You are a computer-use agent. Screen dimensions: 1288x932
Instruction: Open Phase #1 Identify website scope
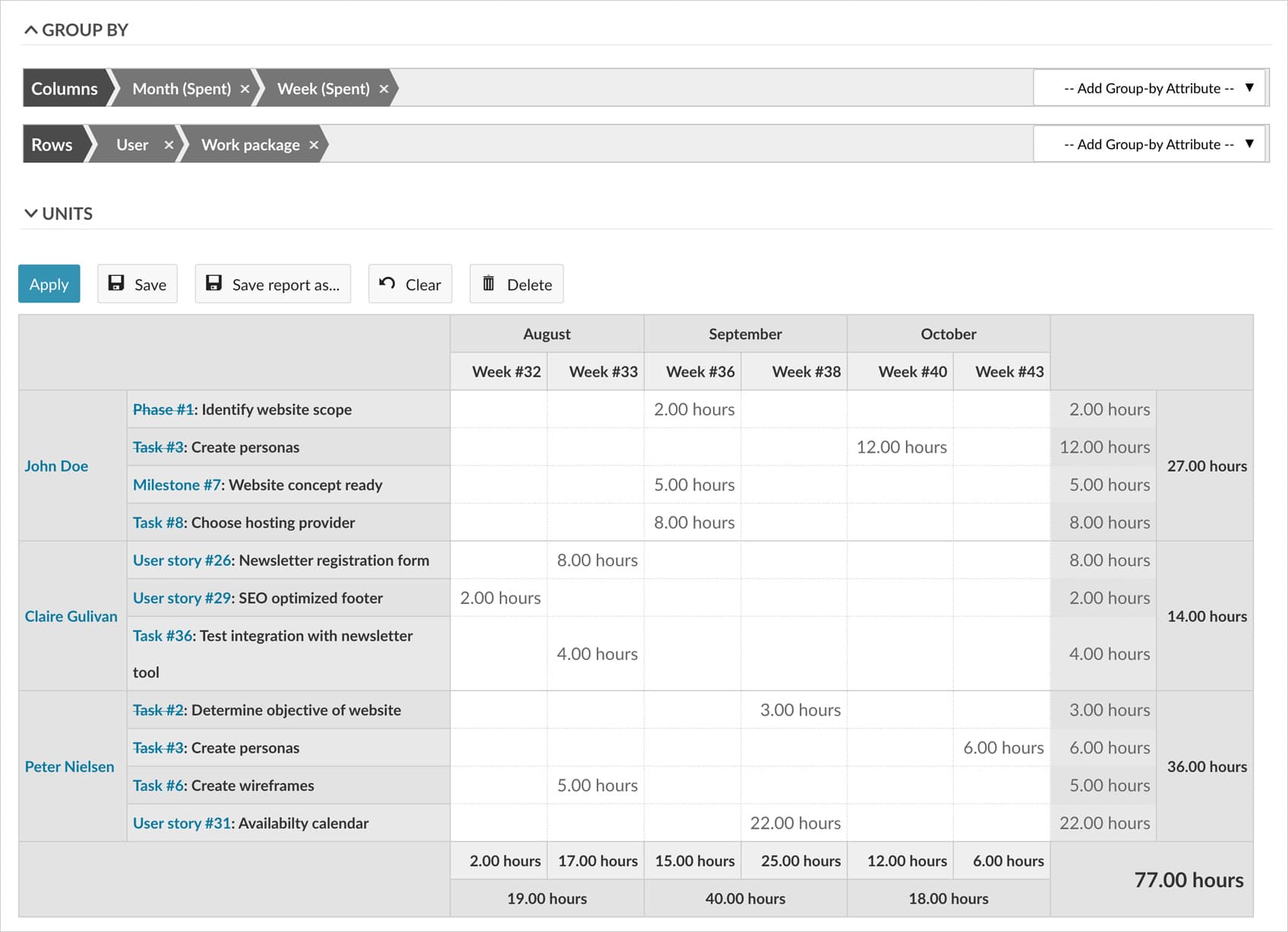[162, 409]
